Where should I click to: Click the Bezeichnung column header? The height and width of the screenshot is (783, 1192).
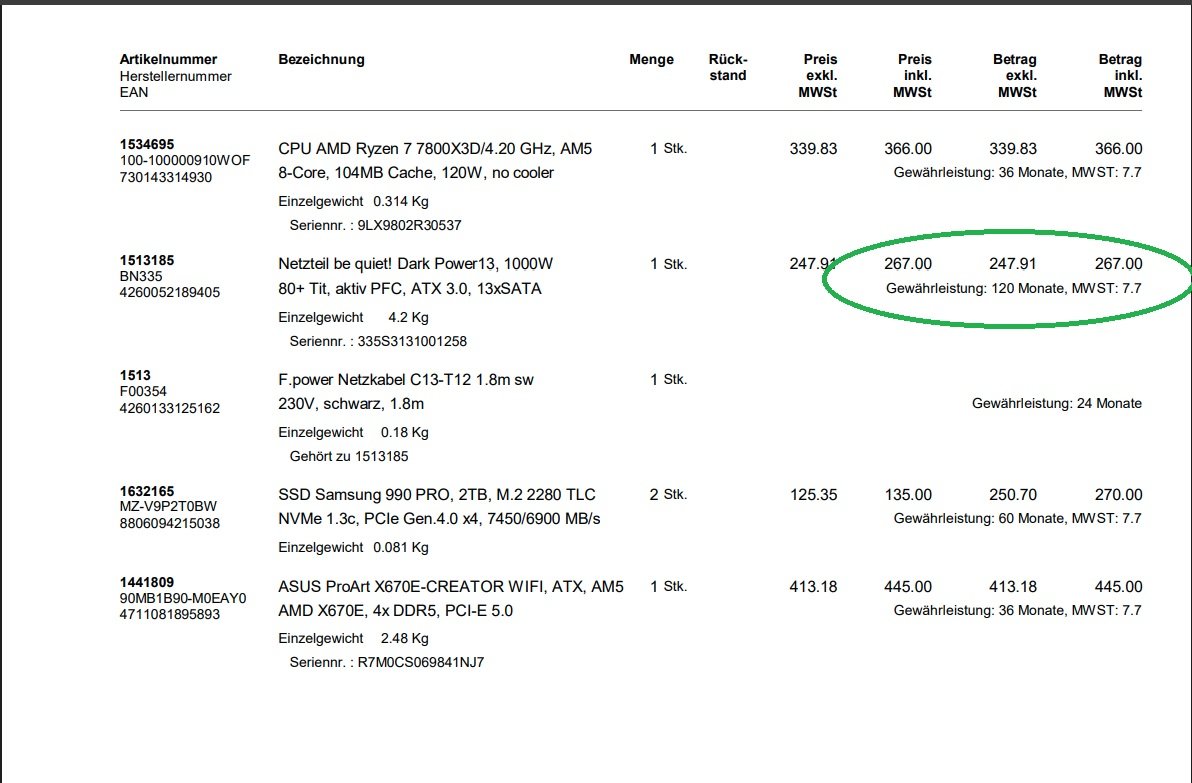321,59
